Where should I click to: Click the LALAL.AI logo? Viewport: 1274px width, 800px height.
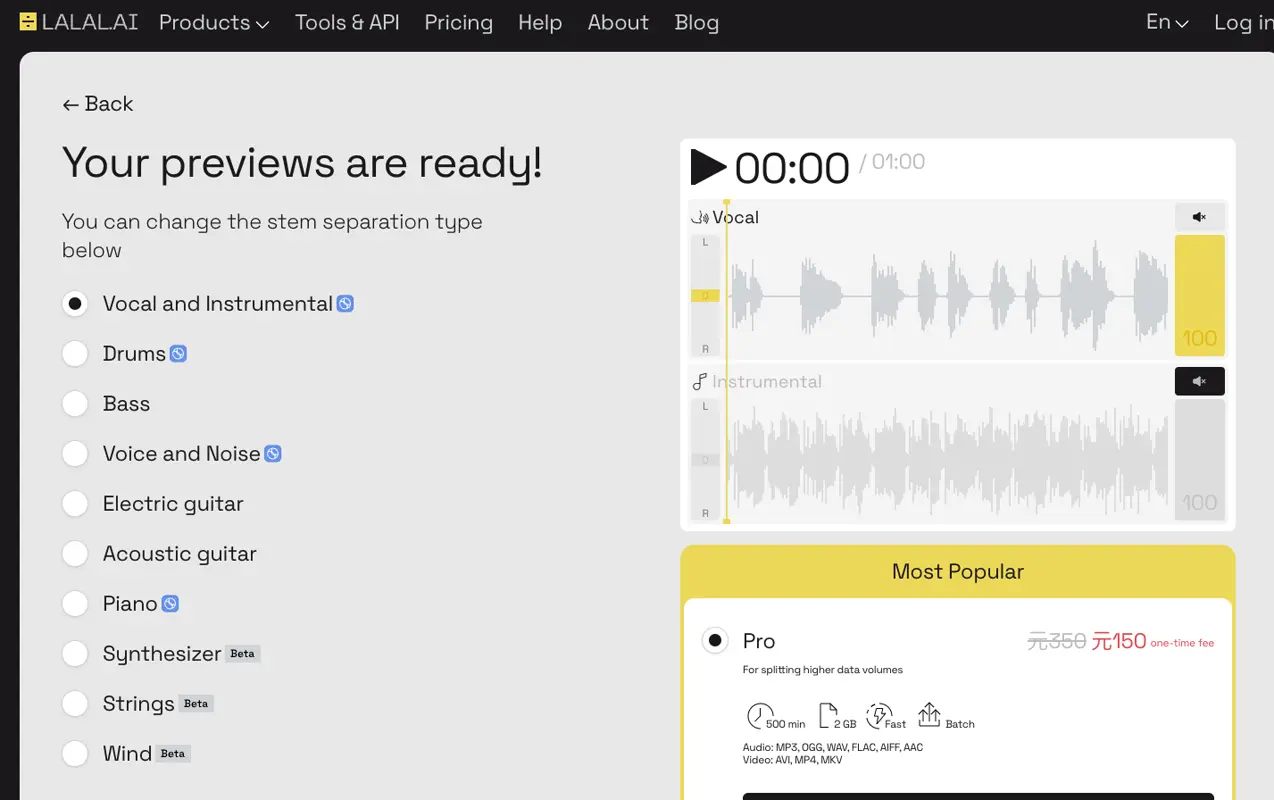(78, 22)
